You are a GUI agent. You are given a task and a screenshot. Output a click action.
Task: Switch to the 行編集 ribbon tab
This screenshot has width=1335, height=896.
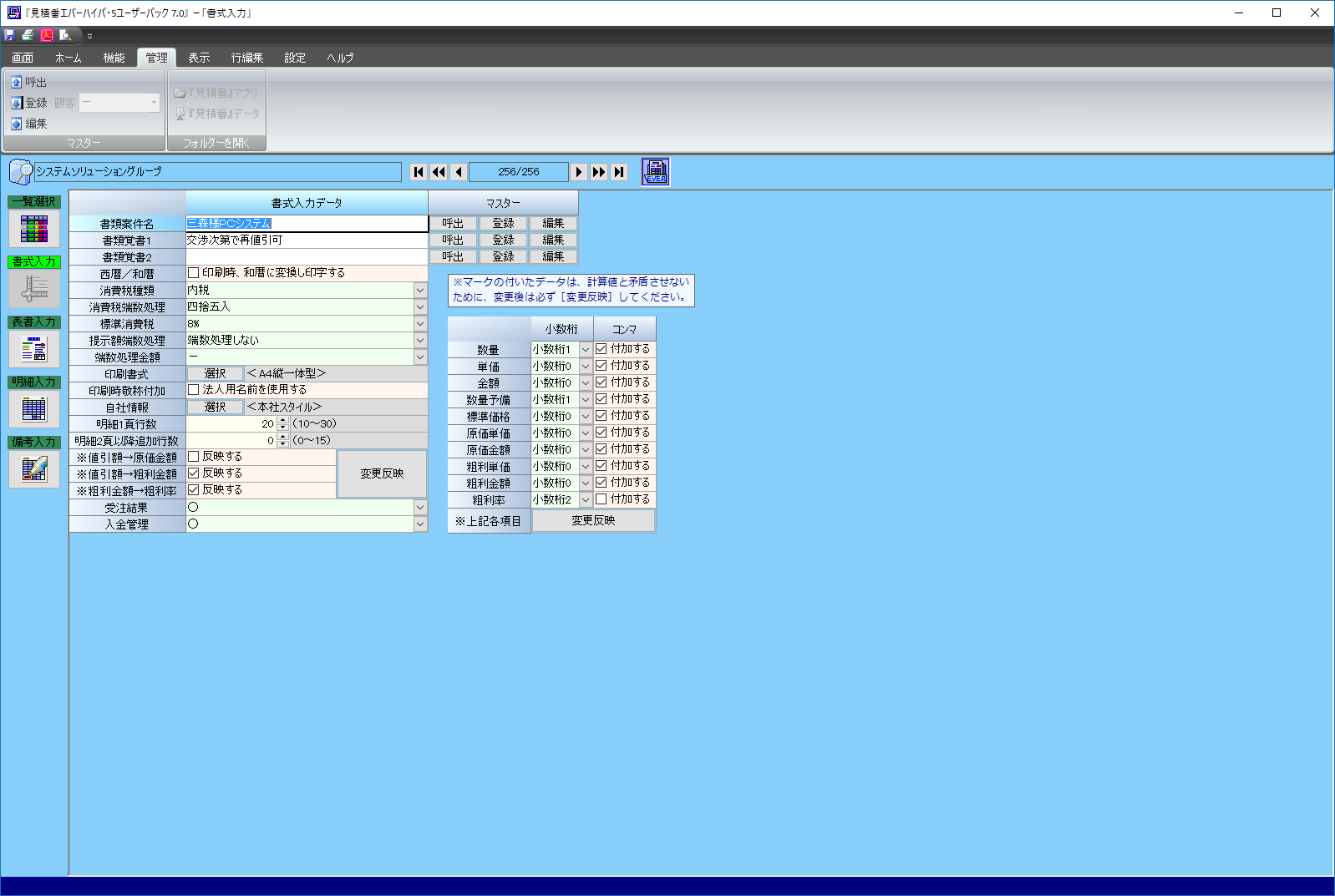click(x=247, y=58)
